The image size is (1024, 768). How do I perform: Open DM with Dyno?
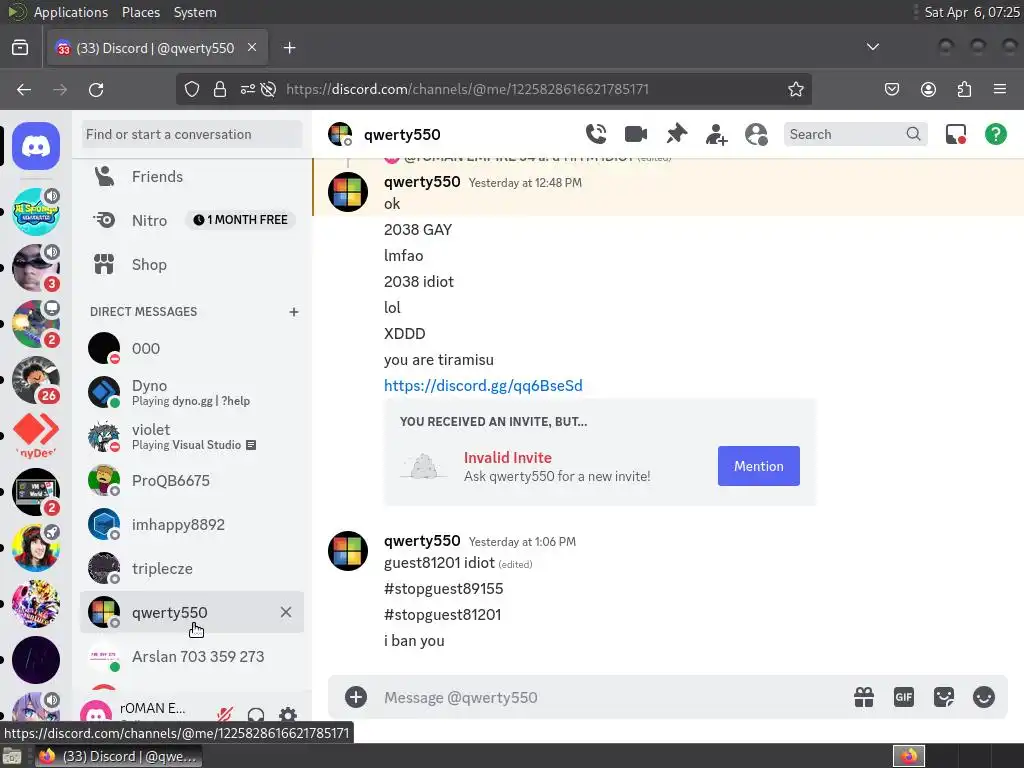pyautogui.click(x=192, y=392)
